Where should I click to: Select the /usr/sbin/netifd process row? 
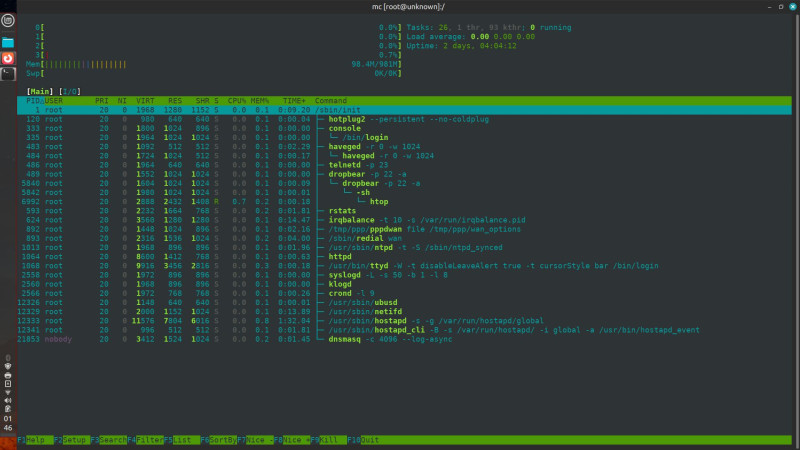404,312
